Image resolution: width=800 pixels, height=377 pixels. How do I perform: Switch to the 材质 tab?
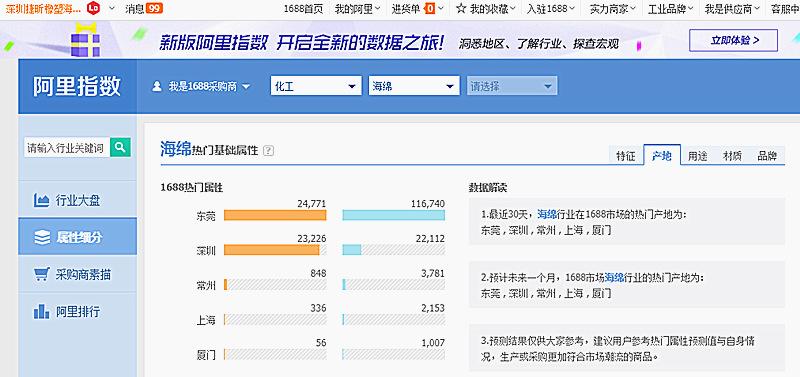point(732,156)
